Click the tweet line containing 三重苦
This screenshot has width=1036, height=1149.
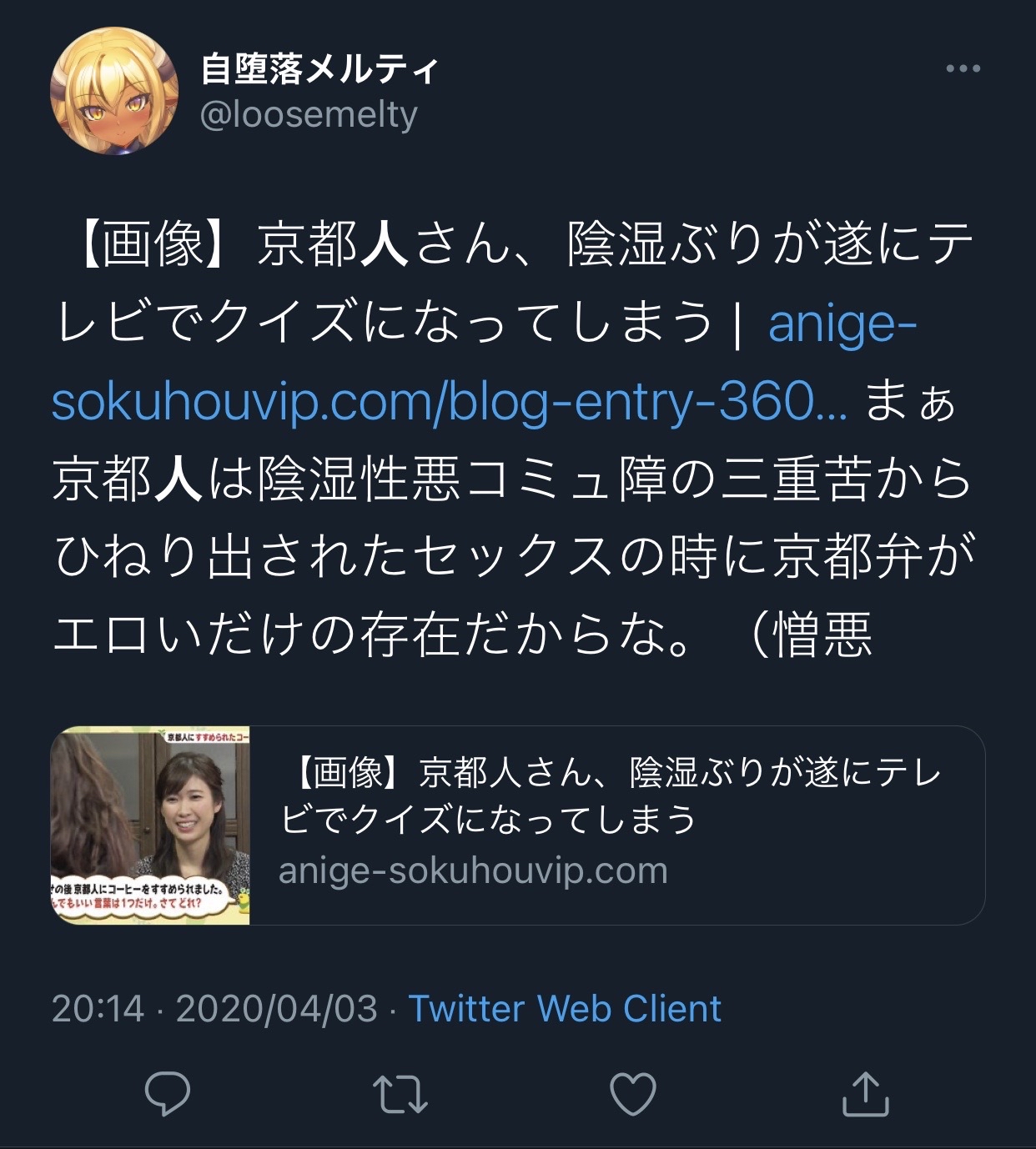pos(513,479)
